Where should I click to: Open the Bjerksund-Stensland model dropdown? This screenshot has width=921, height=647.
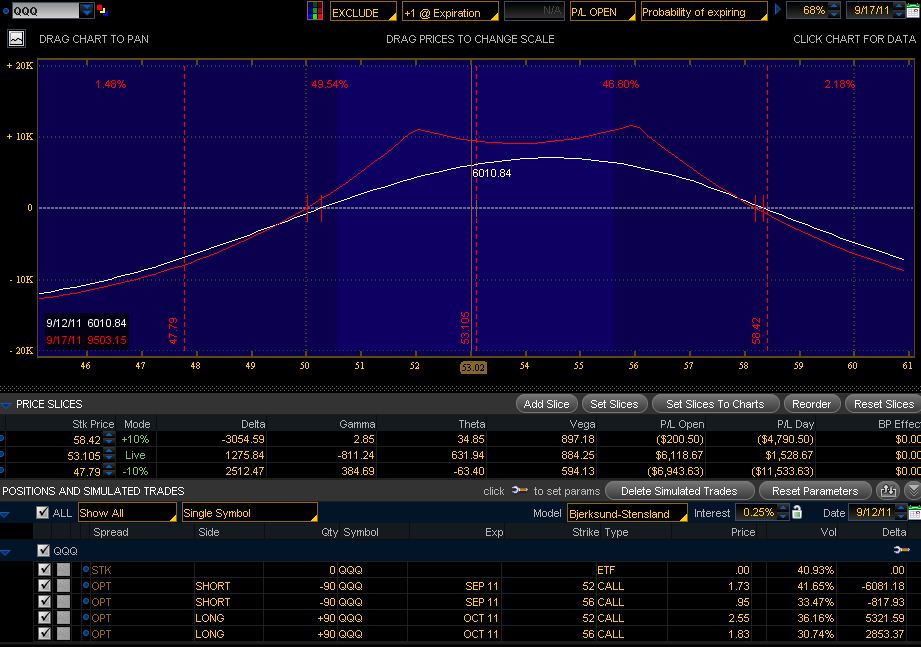coord(627,513)
